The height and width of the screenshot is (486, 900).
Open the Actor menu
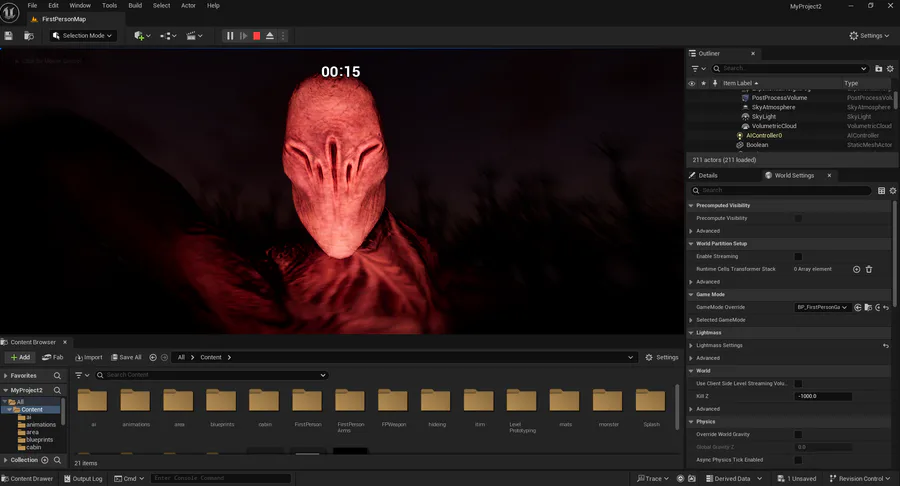pos(188,5)
